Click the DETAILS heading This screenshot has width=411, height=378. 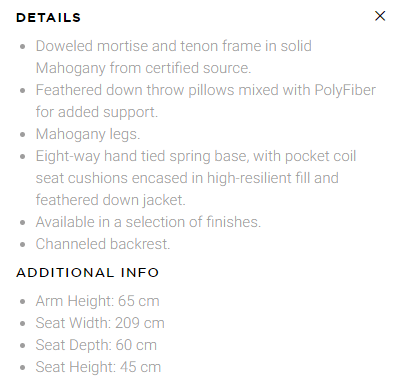pyautogui.click(x=49, y=18)
